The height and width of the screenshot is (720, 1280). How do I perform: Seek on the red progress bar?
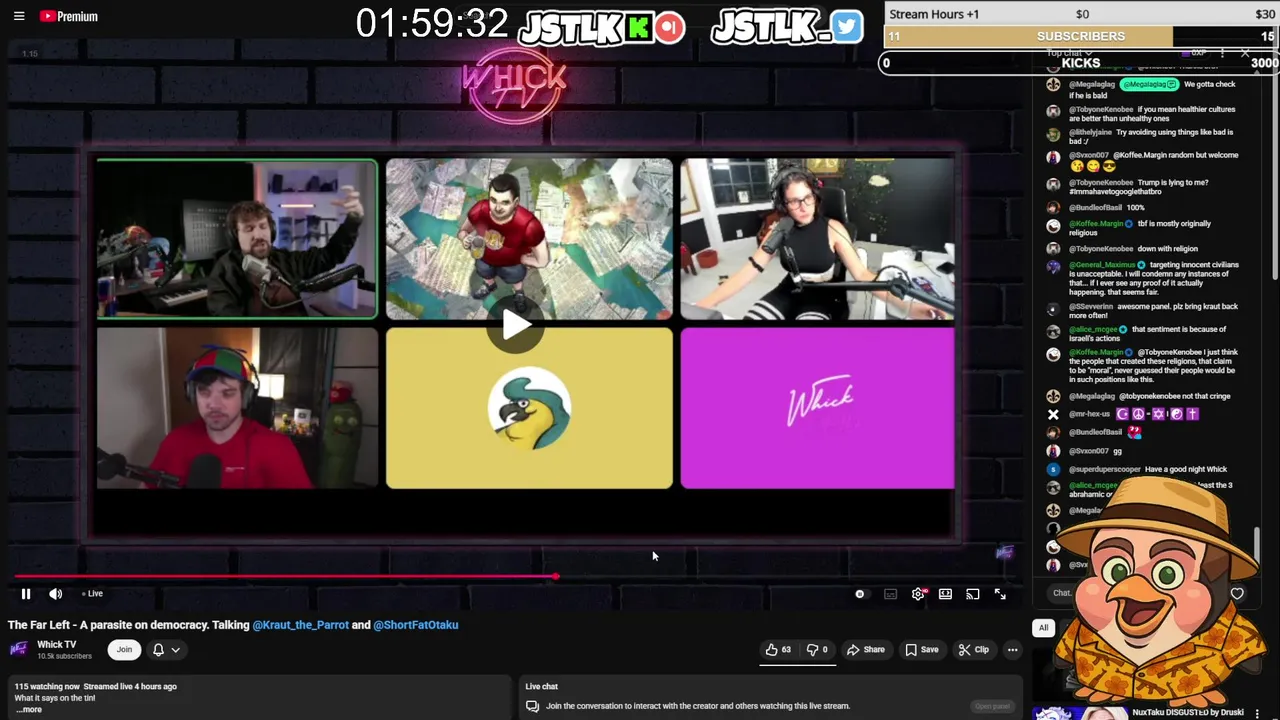[284, 577]
